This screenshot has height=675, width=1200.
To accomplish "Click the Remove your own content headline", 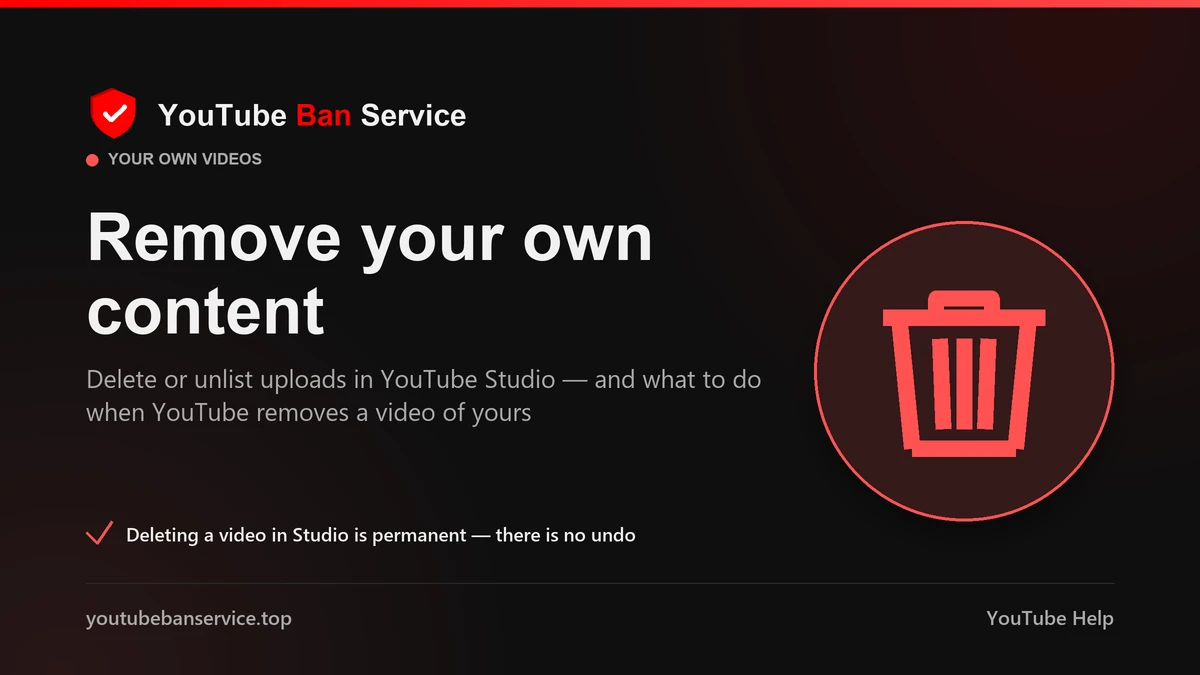I will coord(370,273).
